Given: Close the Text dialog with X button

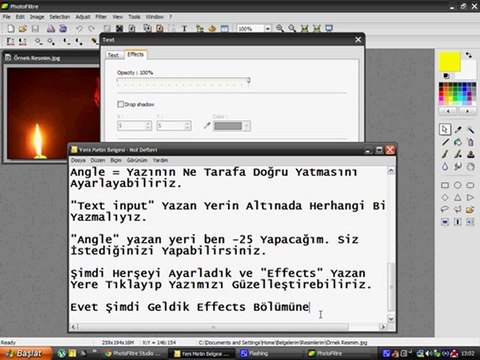Looking at the screenshot, I should click(358, 40).
